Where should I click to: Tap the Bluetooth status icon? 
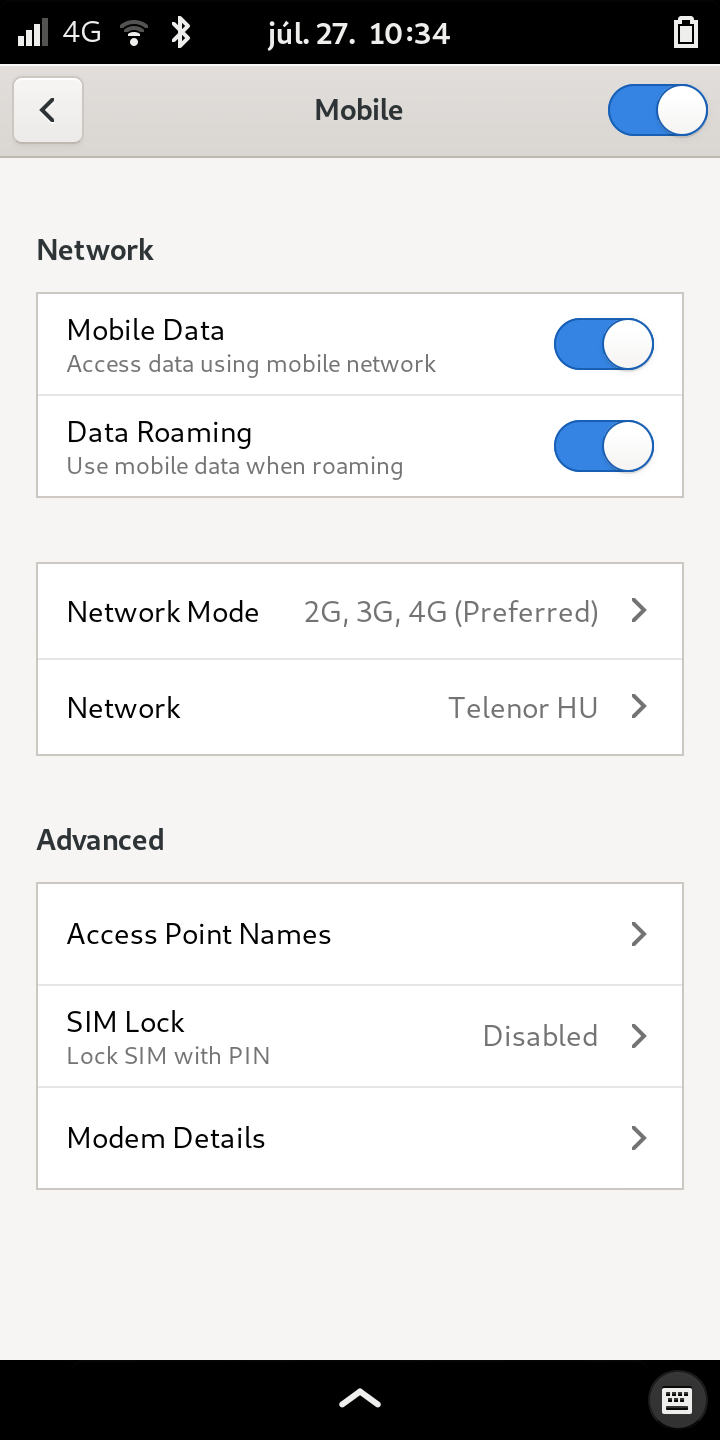pyautogui.click(x=180, y=33)
